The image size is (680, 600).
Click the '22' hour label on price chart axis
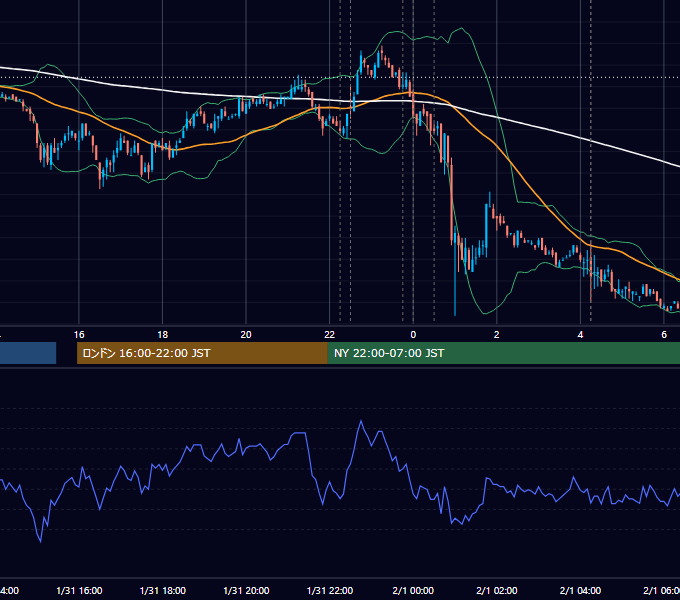point(330,335)
